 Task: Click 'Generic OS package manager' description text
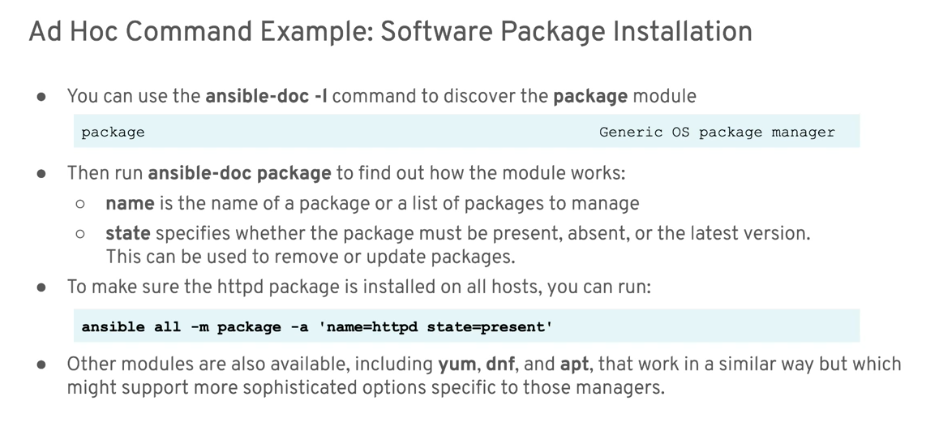(717, 132)
